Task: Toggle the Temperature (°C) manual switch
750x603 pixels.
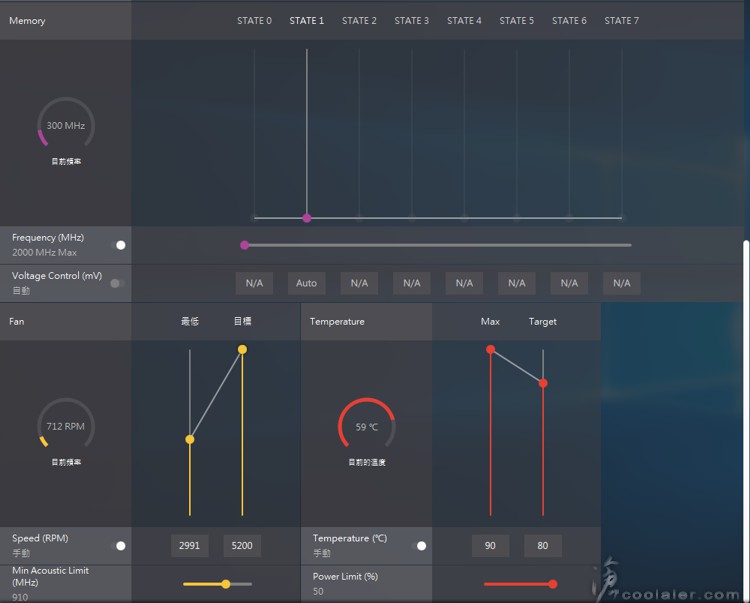Action: (419, 546)
